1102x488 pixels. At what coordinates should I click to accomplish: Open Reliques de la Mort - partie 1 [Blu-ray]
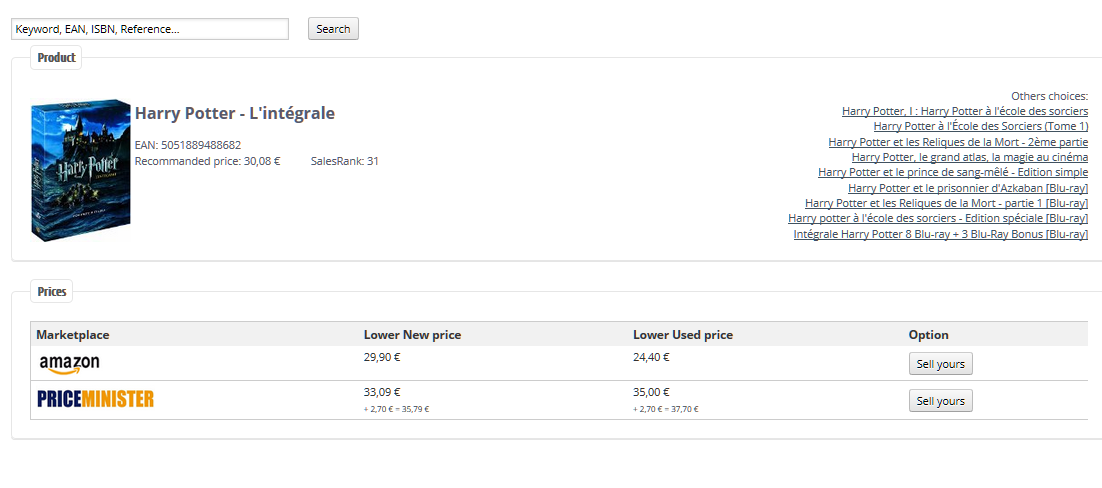[x=947, y=203]
